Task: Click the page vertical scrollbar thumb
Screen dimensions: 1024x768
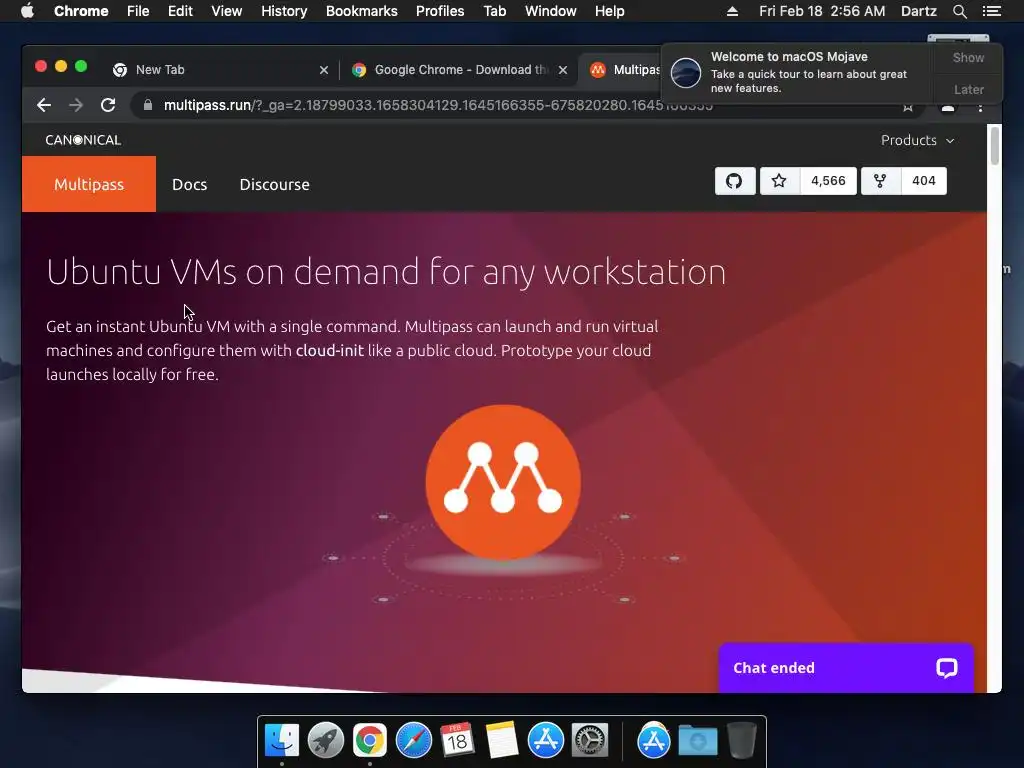Action: (x=995, y=146)
